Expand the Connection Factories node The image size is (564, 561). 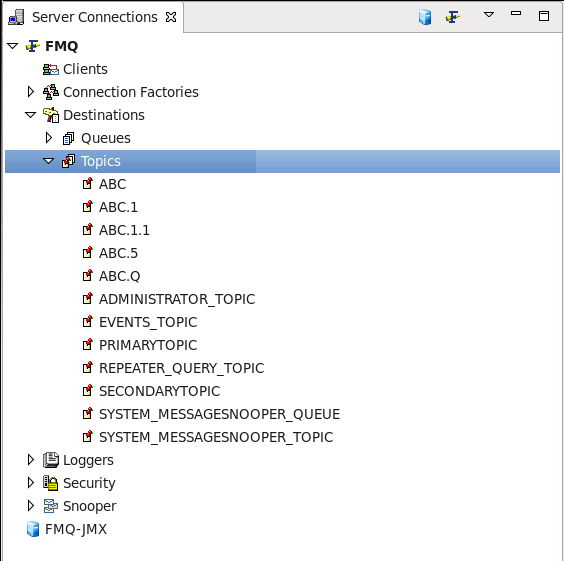click(x=31, y=92)
